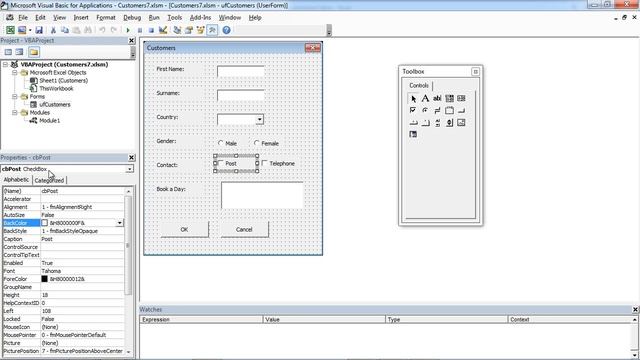Click the Copy toolbar icon
Screen dimensions: 640x360
(x=64, y=30)
